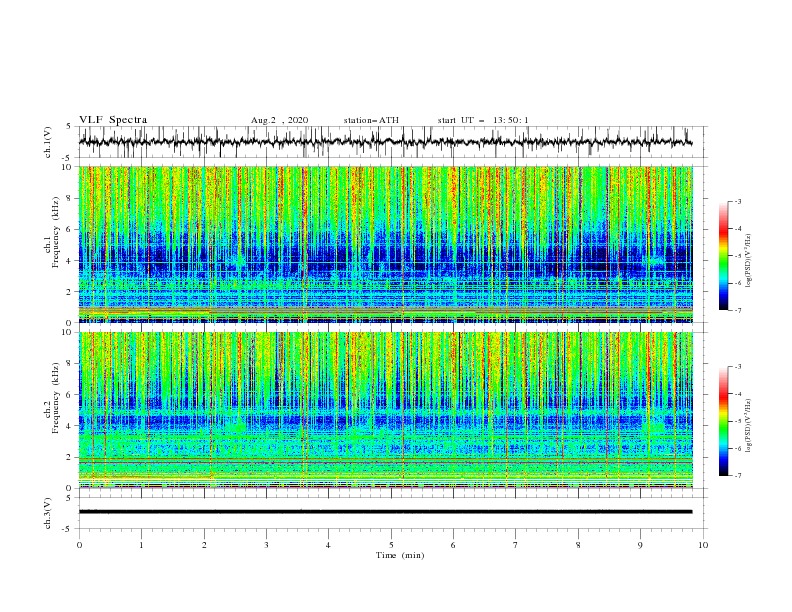Click the "7" time axis tick label

[x=516, y=545]
